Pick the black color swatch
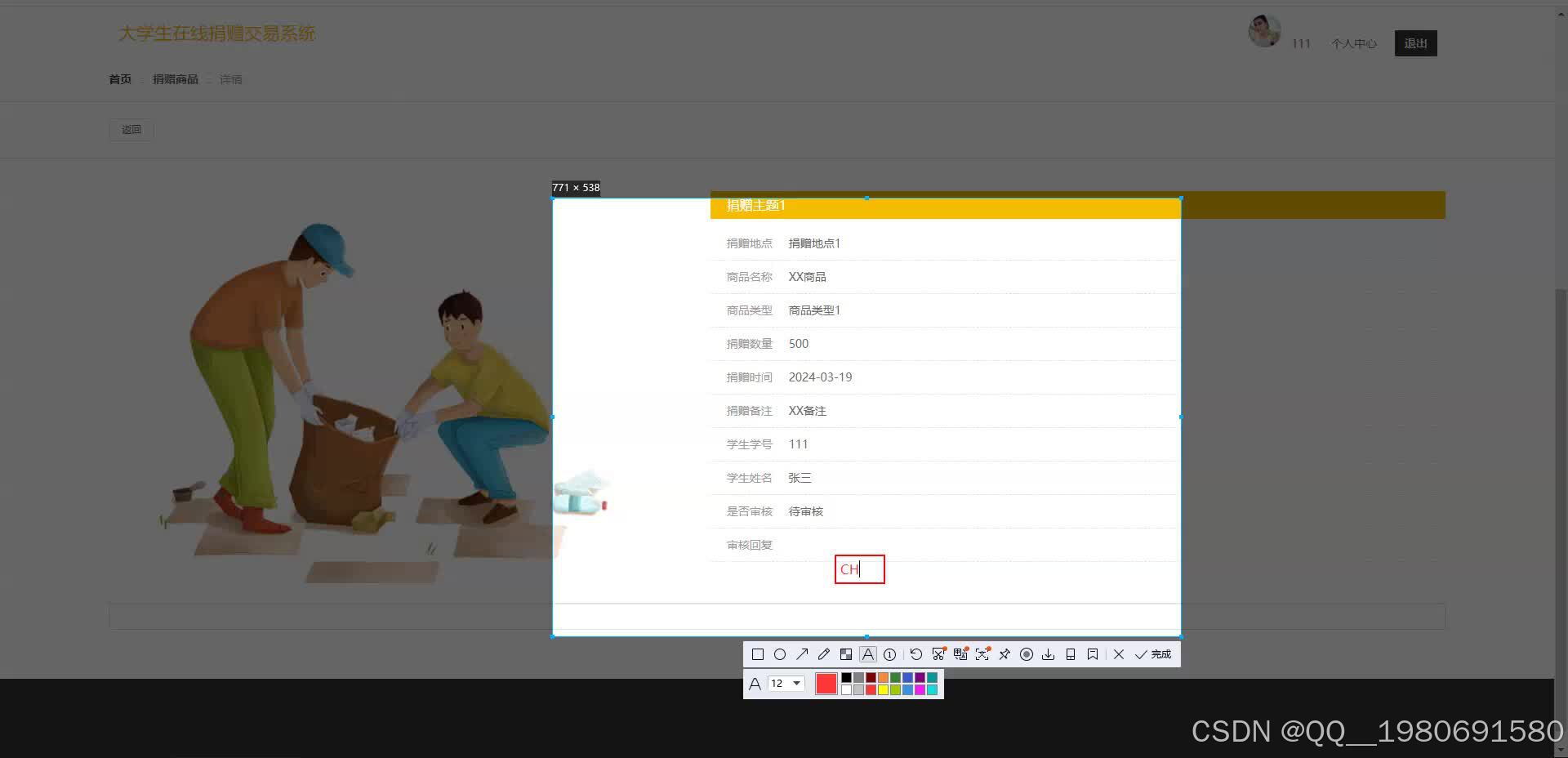The width and height of the screenshot is (1568, 758). coord(846,678)
